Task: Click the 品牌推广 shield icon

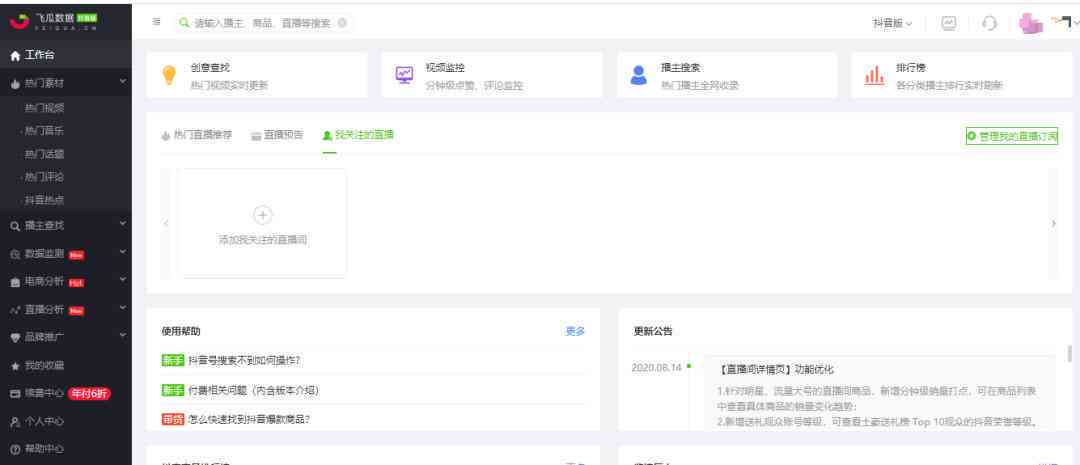Action: tap(15, 338)
